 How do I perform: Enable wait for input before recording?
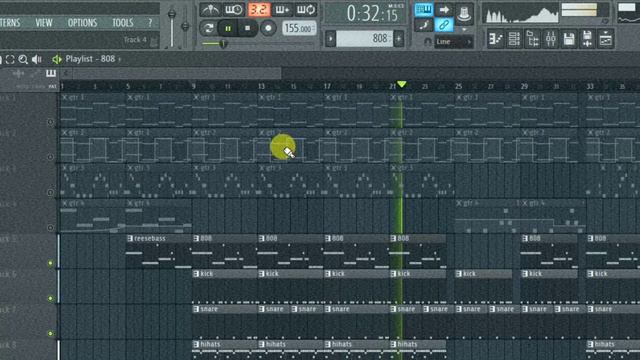click(233, 10)
